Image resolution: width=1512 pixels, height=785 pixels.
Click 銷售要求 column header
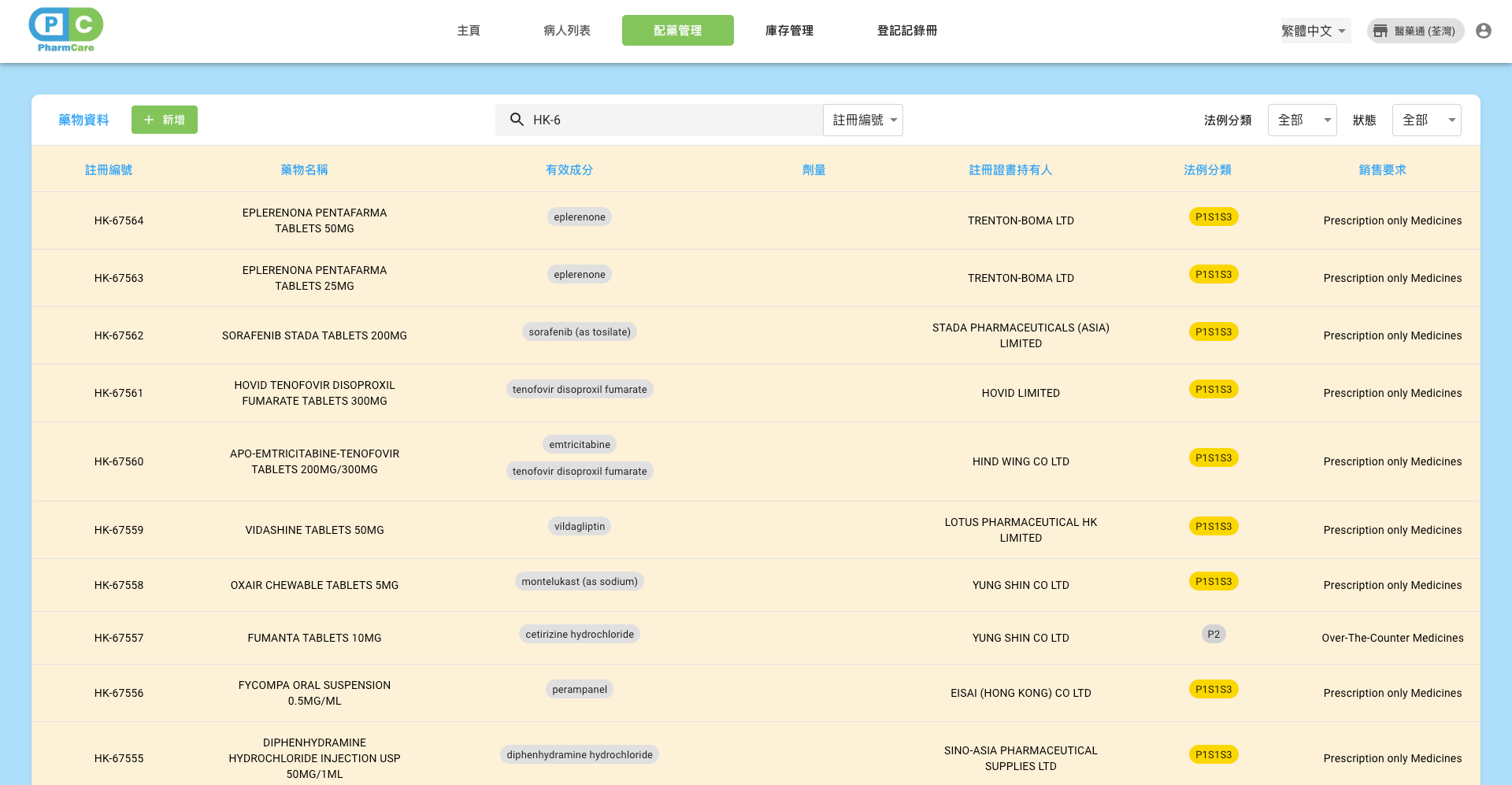click(1383, 170)
